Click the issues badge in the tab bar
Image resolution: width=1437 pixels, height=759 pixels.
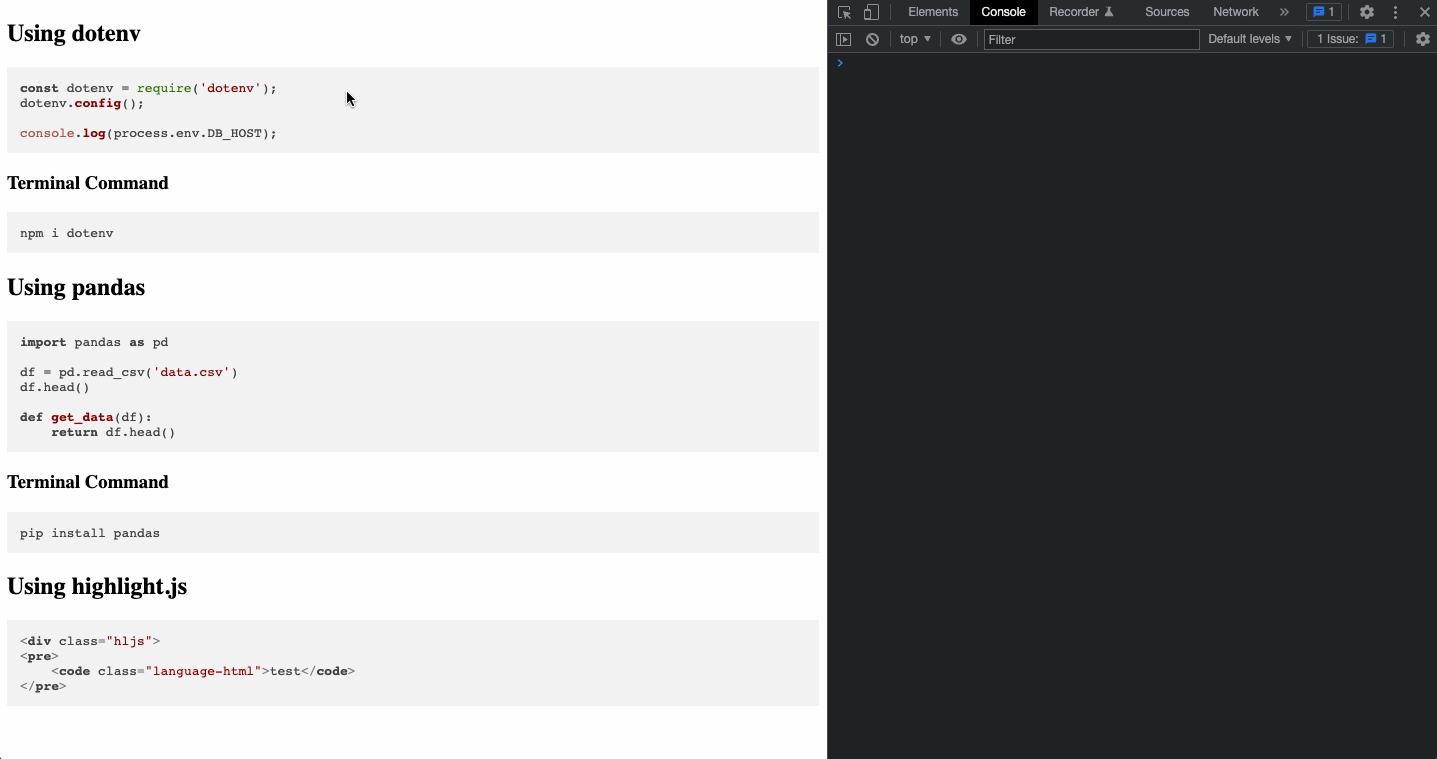[x=1323, y=12]
